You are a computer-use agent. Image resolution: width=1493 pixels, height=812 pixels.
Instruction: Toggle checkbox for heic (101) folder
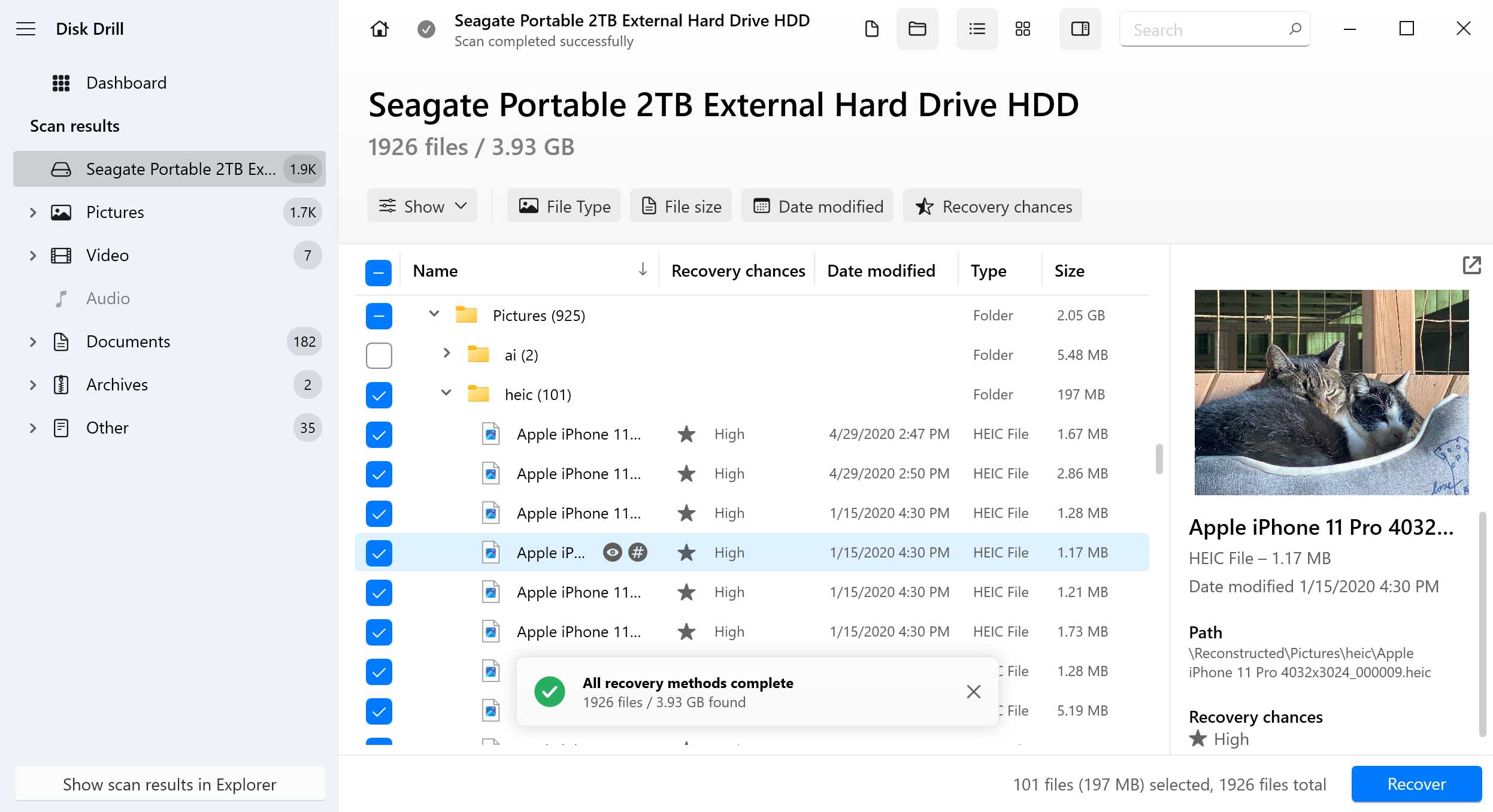click(x=379, y=394)
